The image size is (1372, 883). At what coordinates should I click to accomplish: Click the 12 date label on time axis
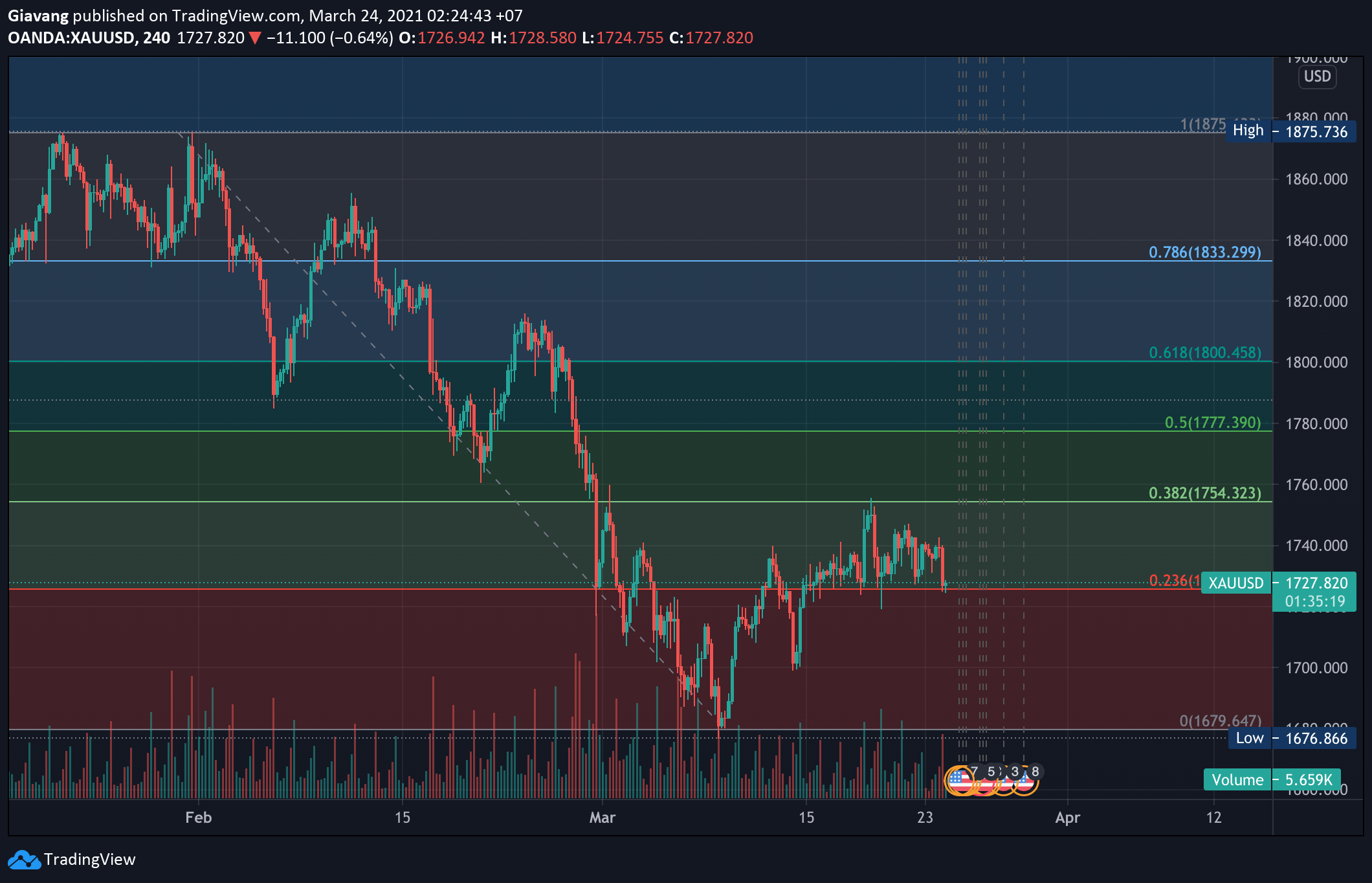1214,818
